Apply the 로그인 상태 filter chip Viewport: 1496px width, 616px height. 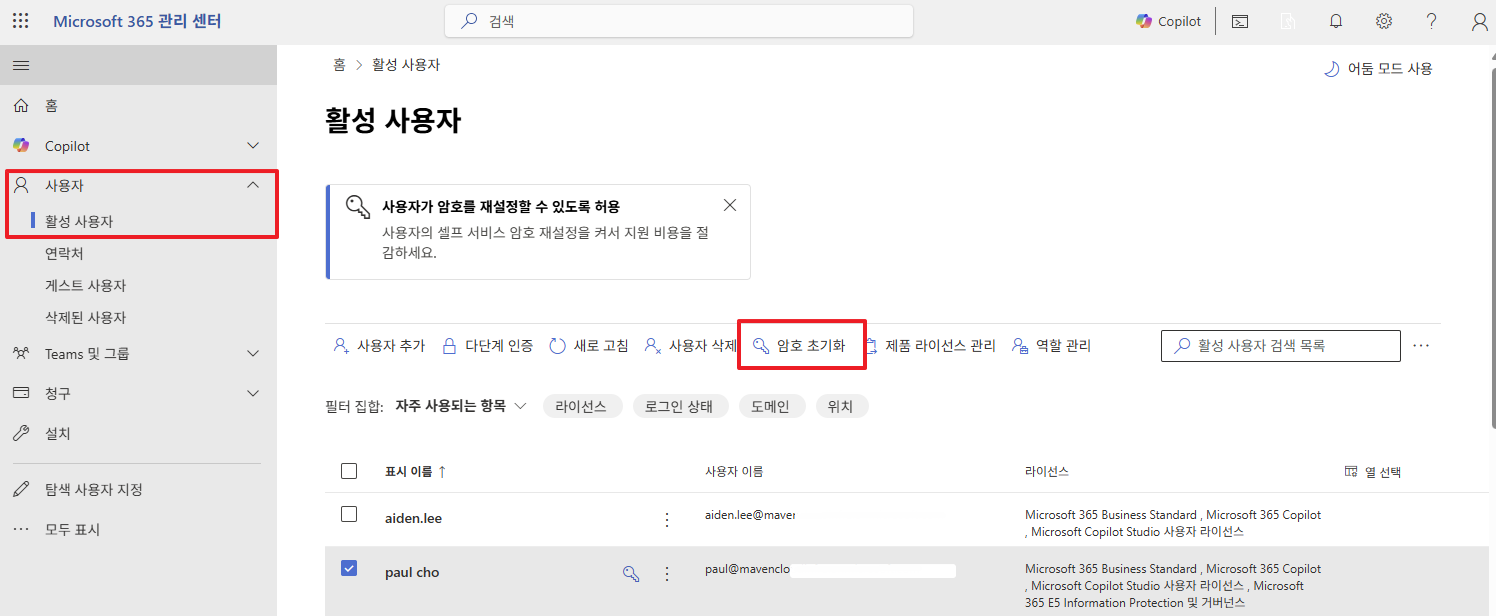[680, 406]
